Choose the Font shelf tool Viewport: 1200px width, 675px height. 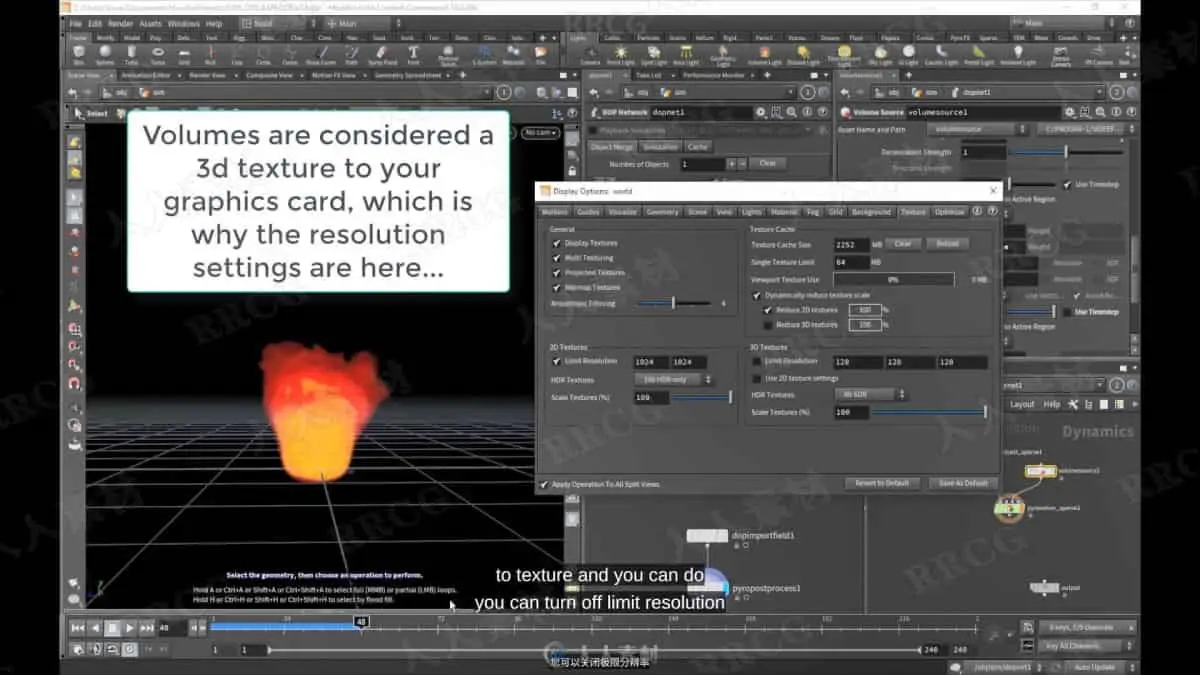[x=413, y=54]
